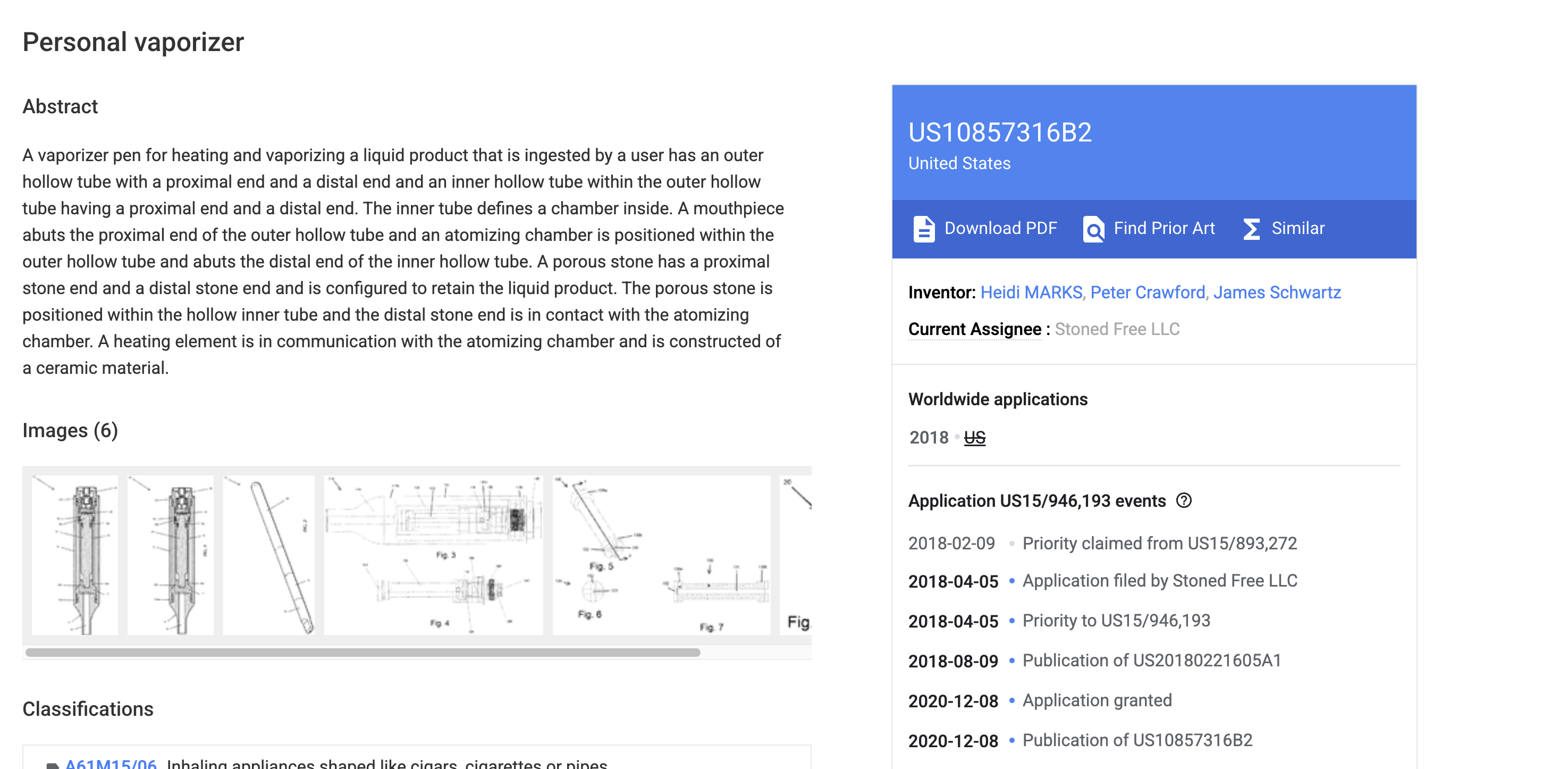The width and height of the screenshot is (1568, 769).
Task: Click 'Worldwide applications' heading
Action: coord(998,399)
